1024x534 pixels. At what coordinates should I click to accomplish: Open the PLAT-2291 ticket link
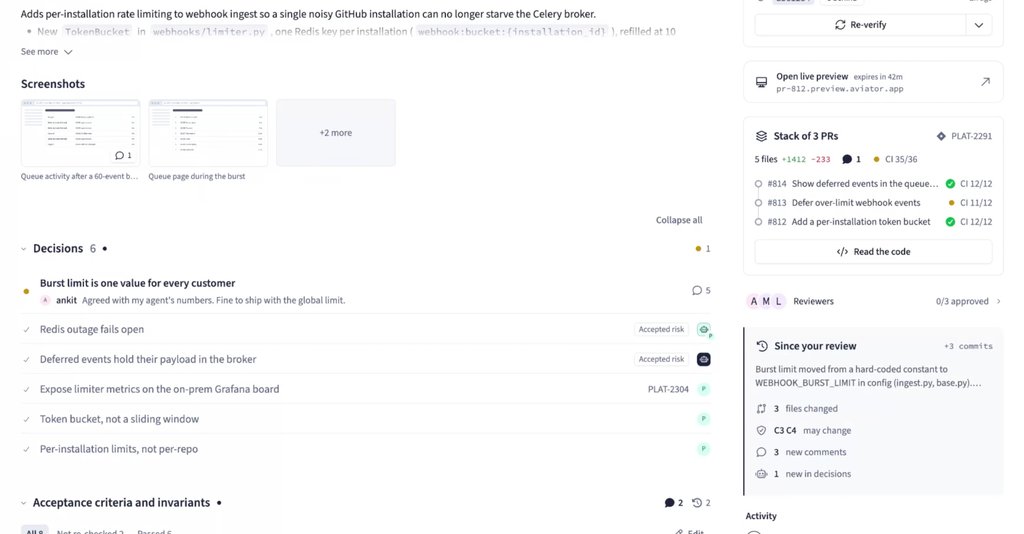[971, 136]
